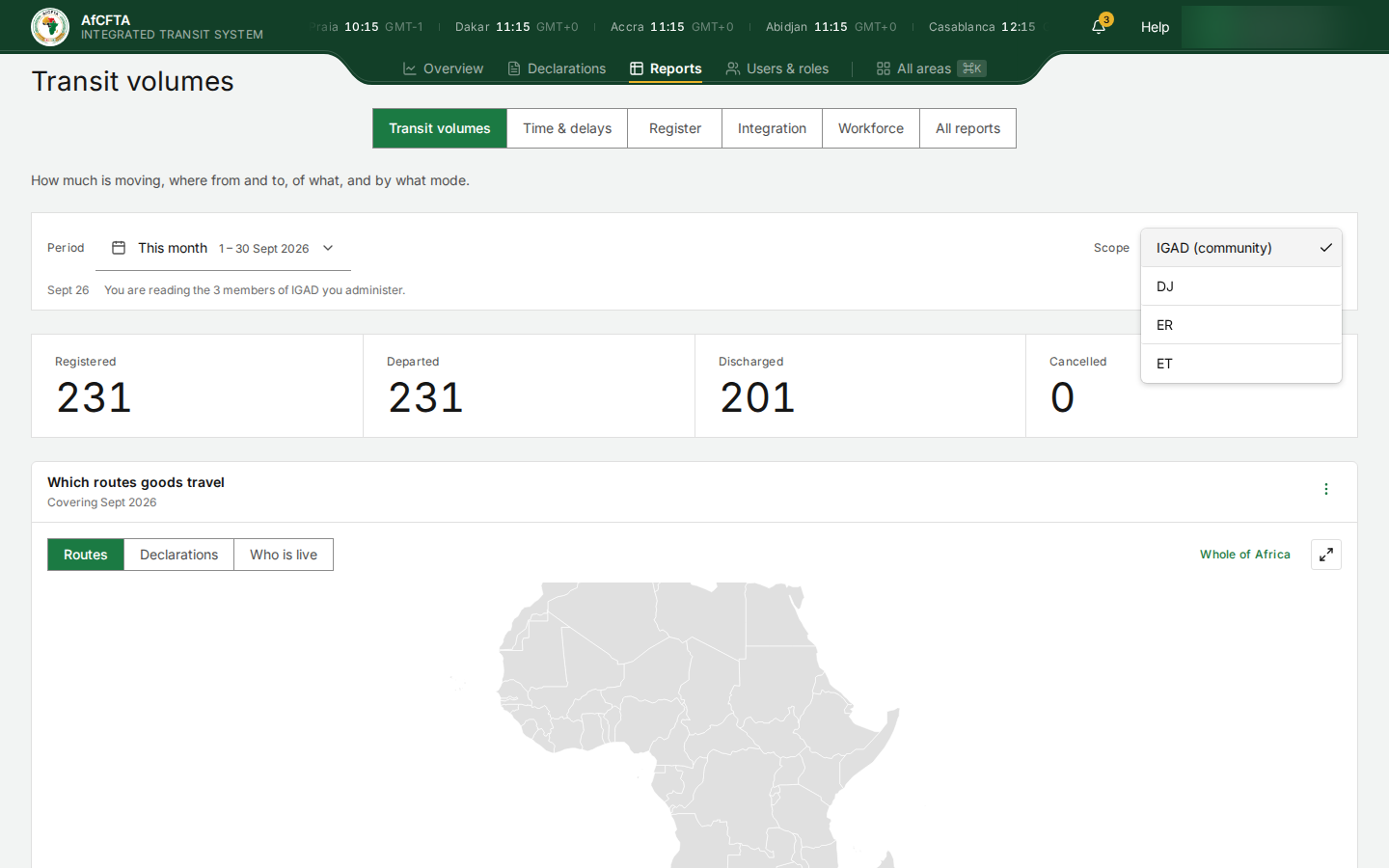Viewport: 1389px width, 868px height.
Task: Click the Which routes goods travel heading
Action: pyautogui.click(x=136, y=482)
